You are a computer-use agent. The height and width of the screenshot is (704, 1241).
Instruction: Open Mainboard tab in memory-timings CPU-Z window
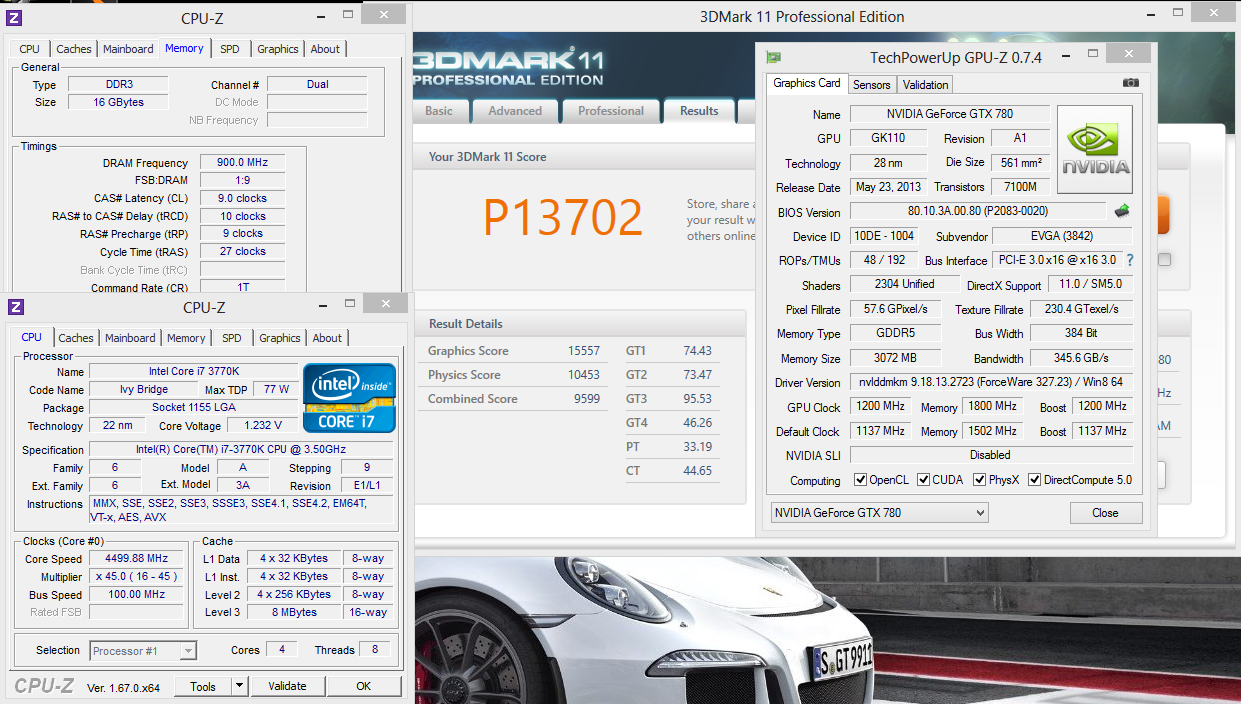pyautogui.click(x=128, y=49)
